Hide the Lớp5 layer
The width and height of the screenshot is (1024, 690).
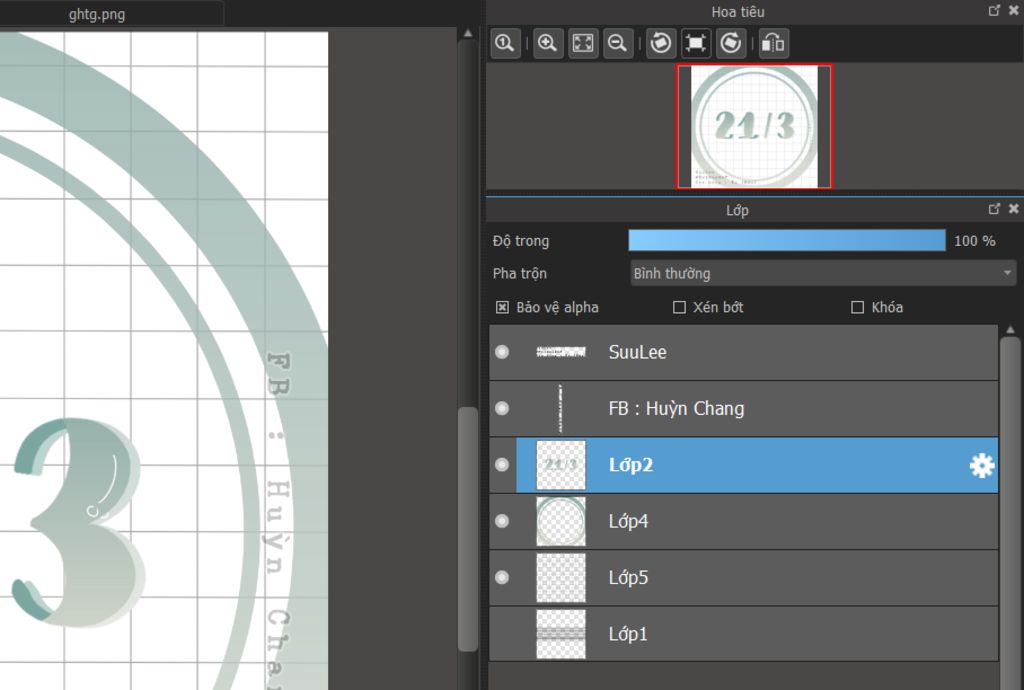coord(502,577)
